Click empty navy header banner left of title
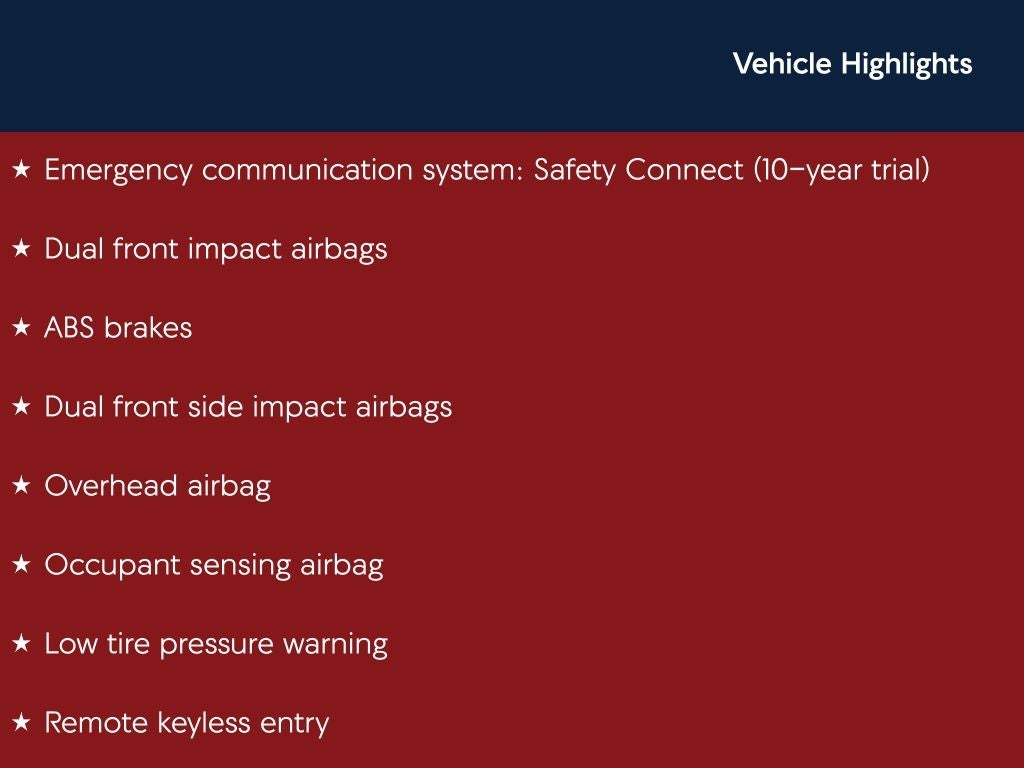Image resolution: width=1024 pixels, height=768 pixels. click(x=350, y=65)
